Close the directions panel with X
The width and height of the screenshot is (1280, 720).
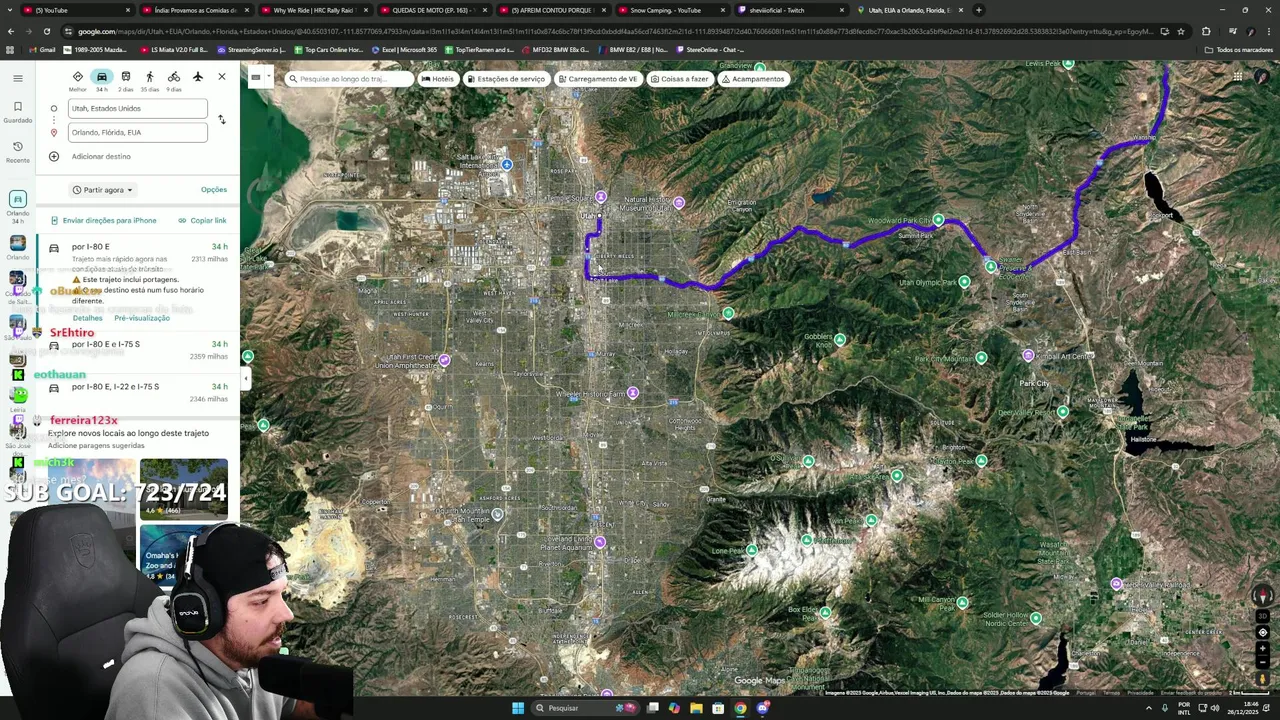click(x=222, y=77)
